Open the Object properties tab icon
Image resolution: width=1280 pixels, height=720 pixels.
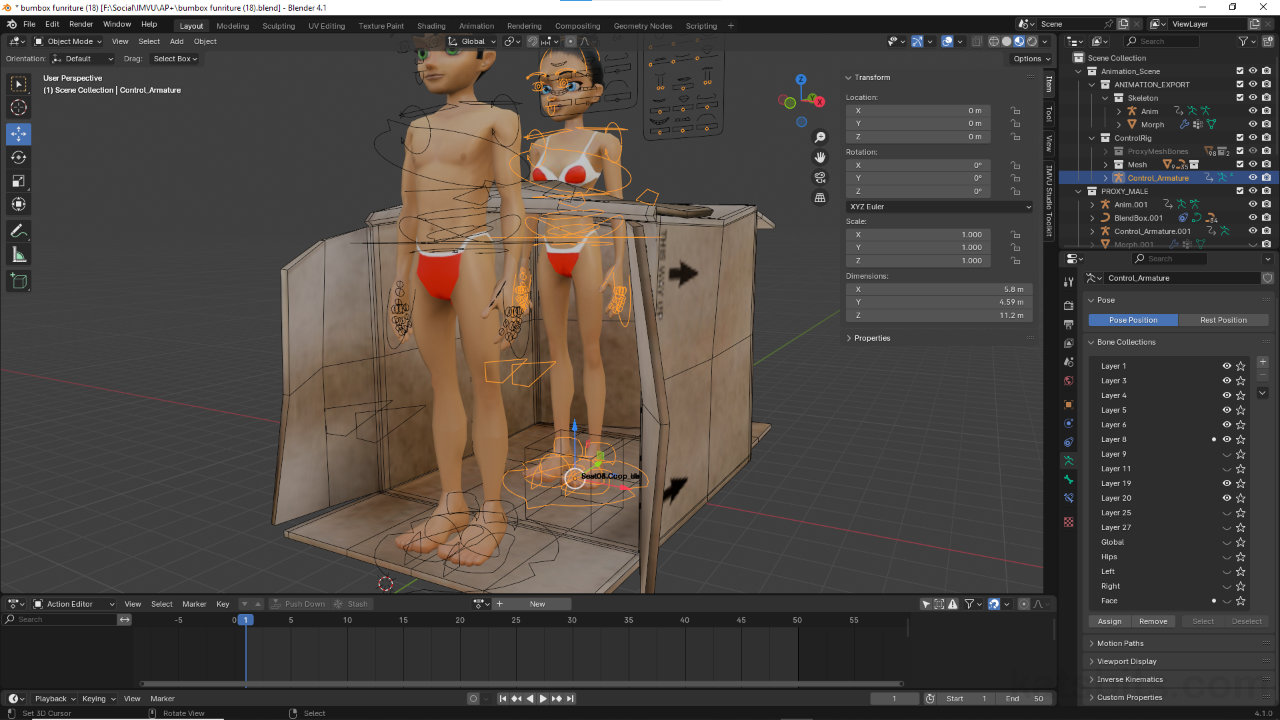[x=1069, y=404]
